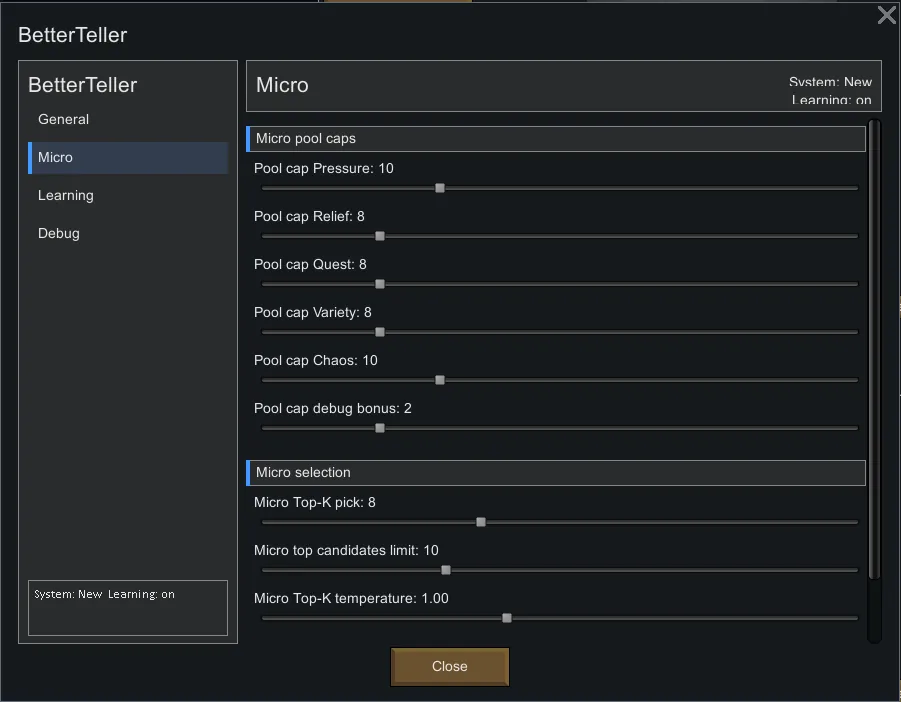Click the Pool cap Relief slider handle
Viewport: 901px width, 702px height.
coord(380,236)
